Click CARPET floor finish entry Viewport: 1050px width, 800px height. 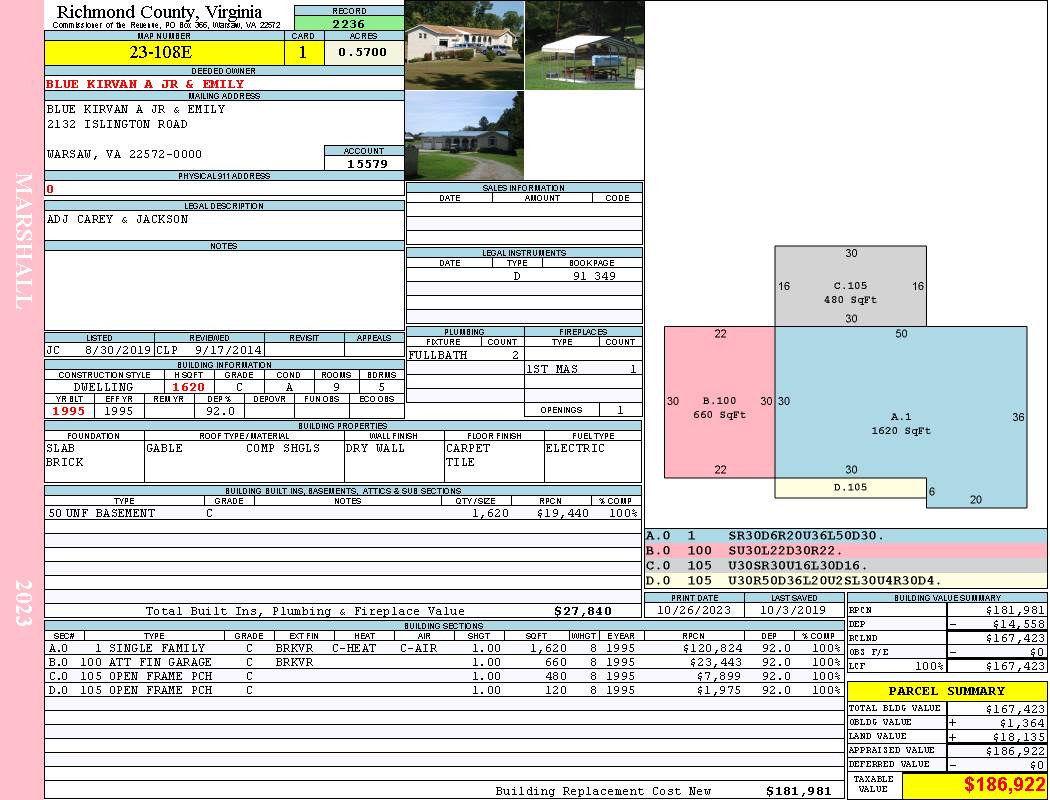(x=468, y=449)
